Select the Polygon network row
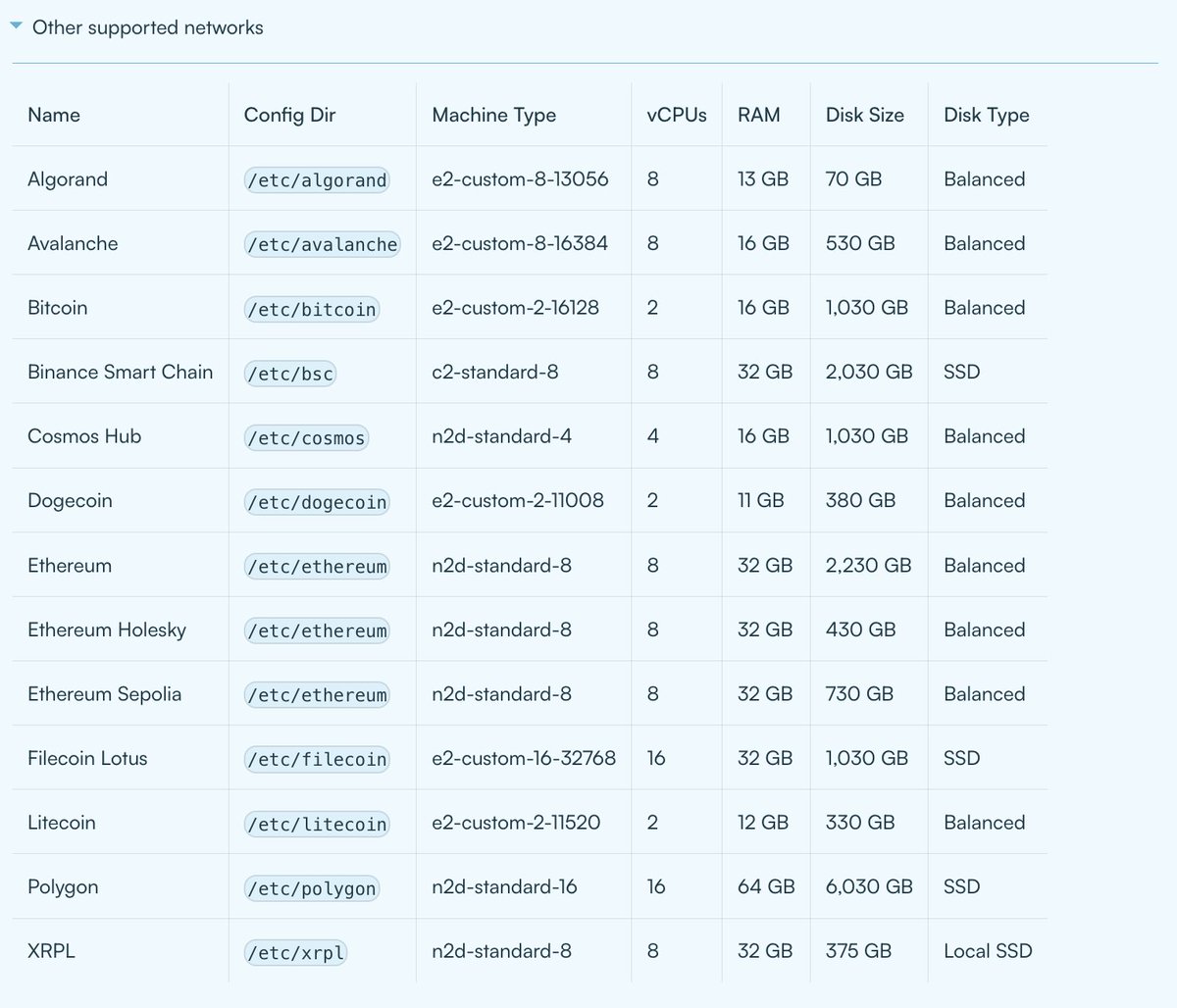The image size is (1177, 1008). (63, 886)
